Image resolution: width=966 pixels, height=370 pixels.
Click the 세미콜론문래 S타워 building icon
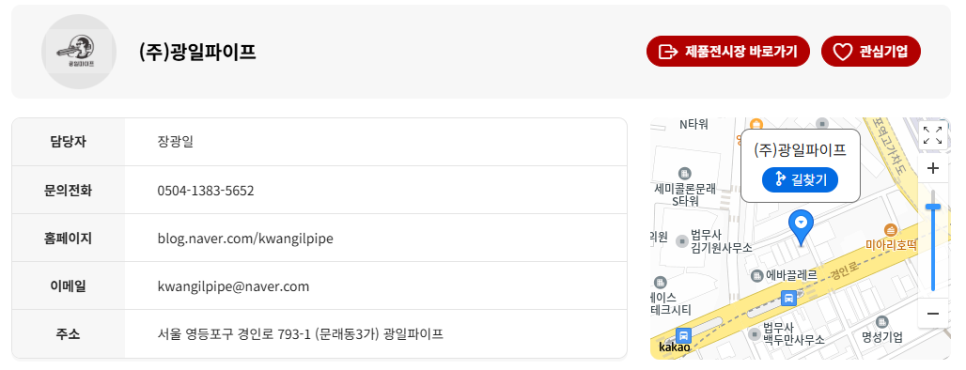[x=684, y=174]
